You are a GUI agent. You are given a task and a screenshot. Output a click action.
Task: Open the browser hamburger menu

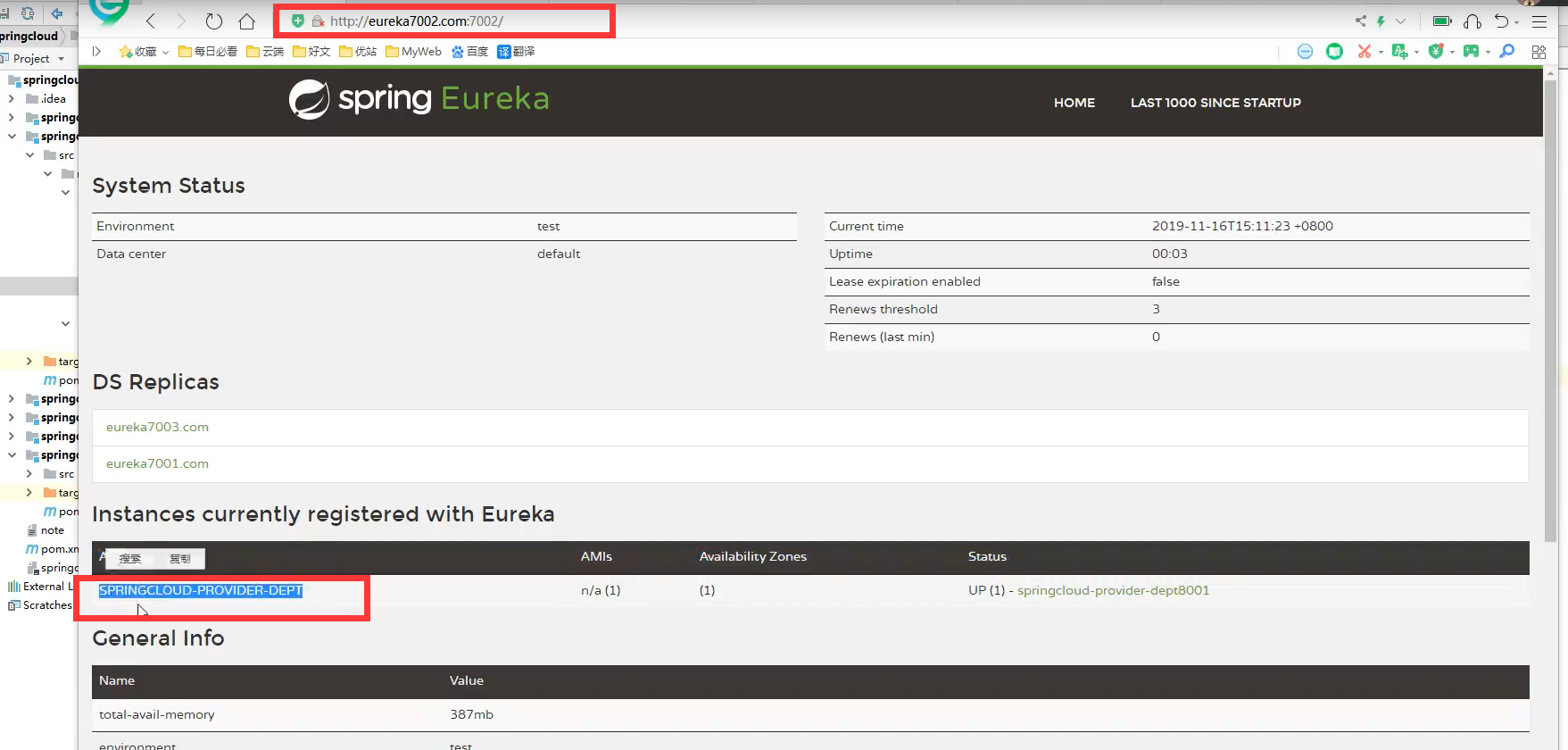[x=1539, y=21]
